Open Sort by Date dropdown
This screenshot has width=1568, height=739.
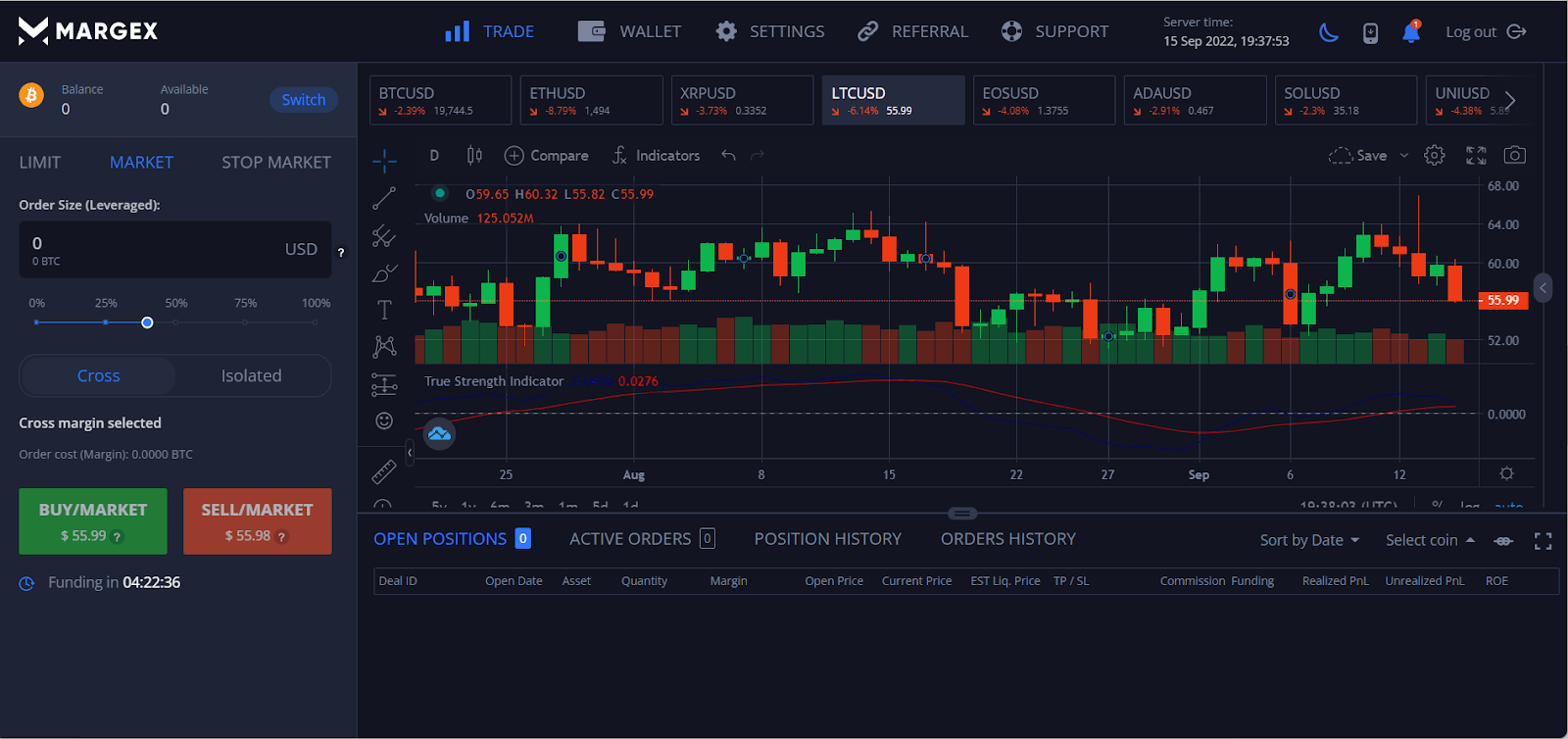(1309, 540)
